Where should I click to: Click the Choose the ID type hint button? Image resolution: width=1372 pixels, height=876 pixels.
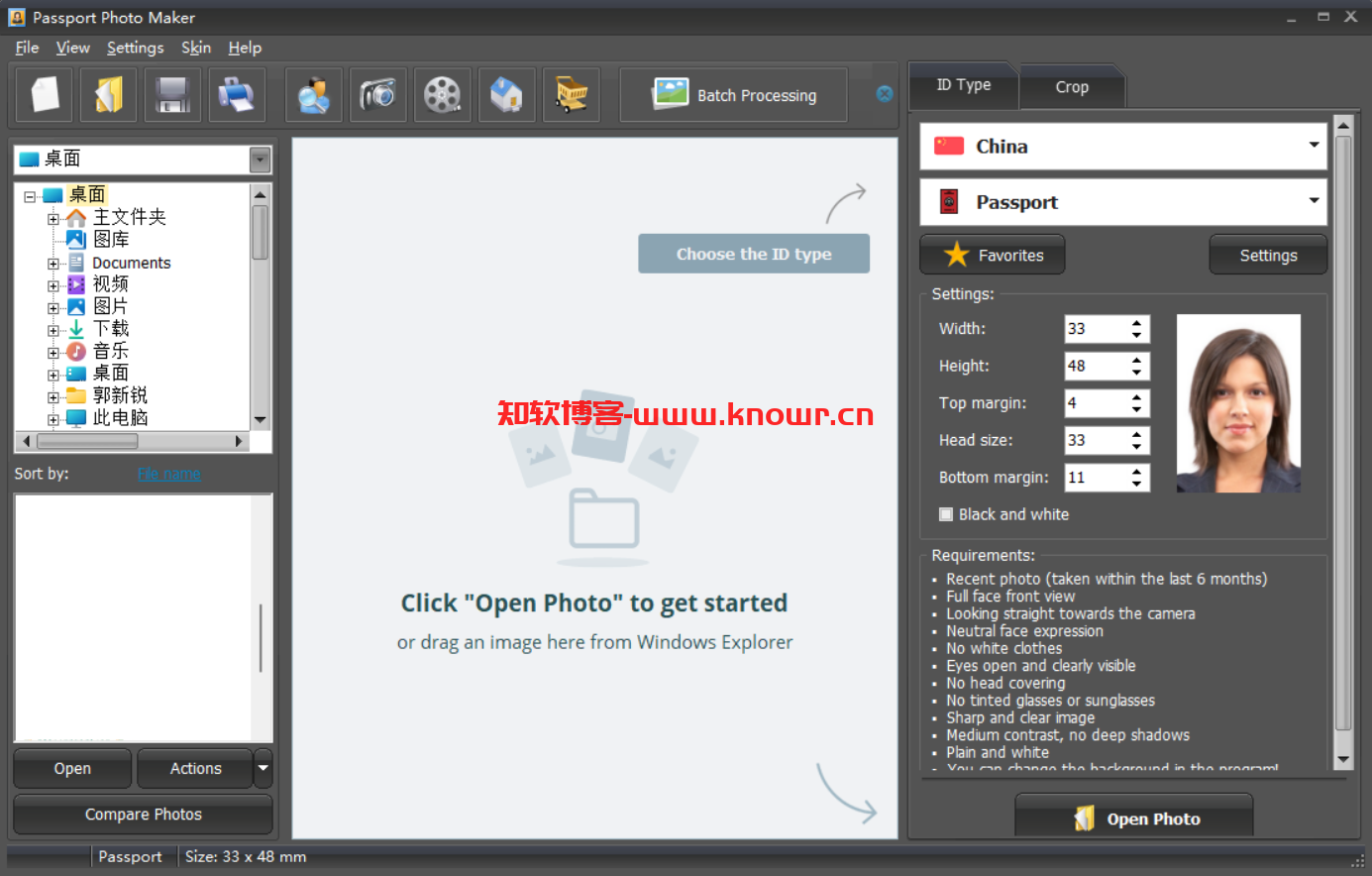click(754, 254)
